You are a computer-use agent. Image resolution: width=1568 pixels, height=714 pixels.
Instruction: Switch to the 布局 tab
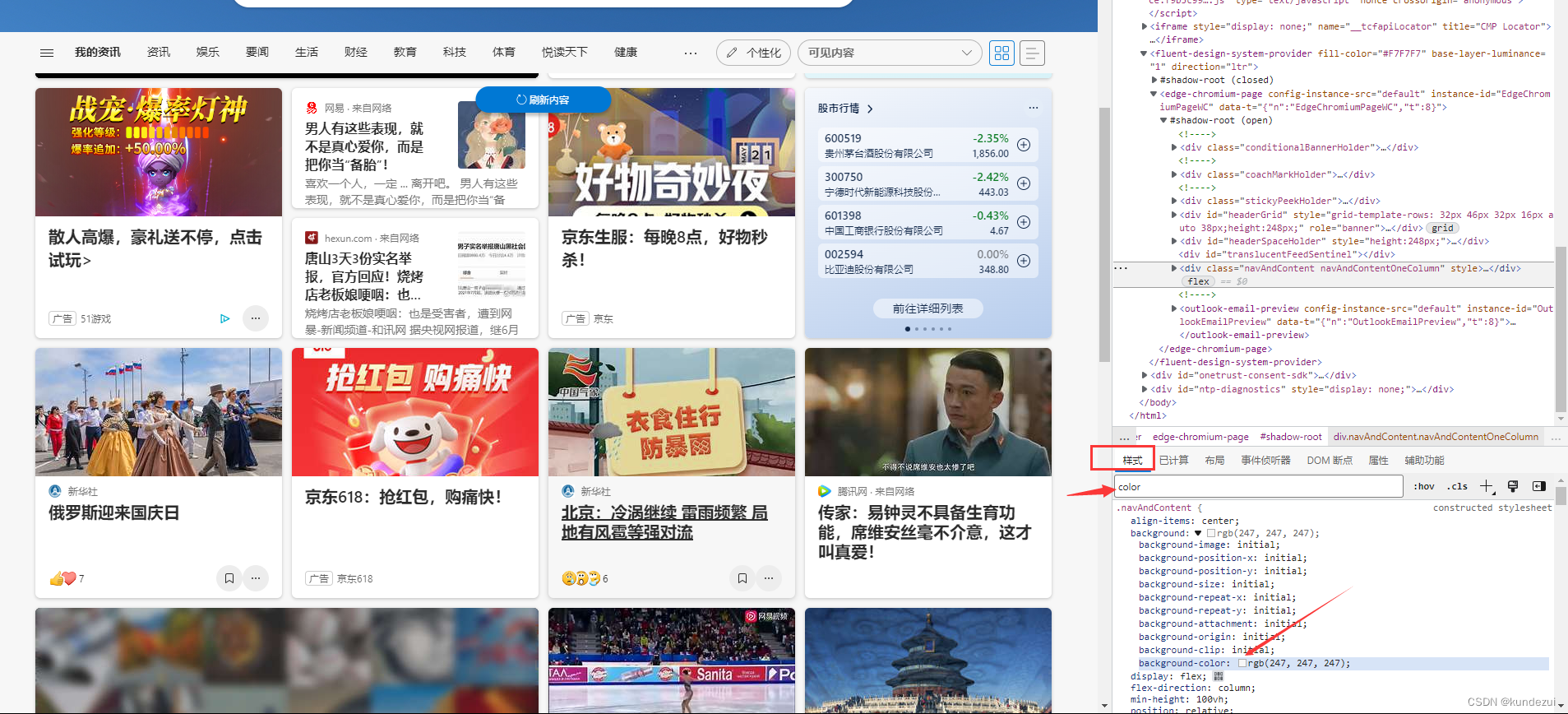(1214, 460)
